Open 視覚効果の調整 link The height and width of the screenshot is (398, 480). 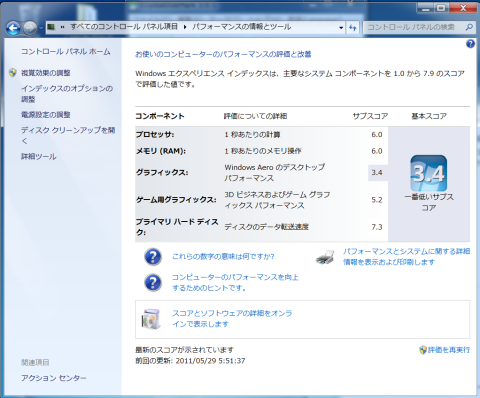pyautogui.click(x=46, y=73)
